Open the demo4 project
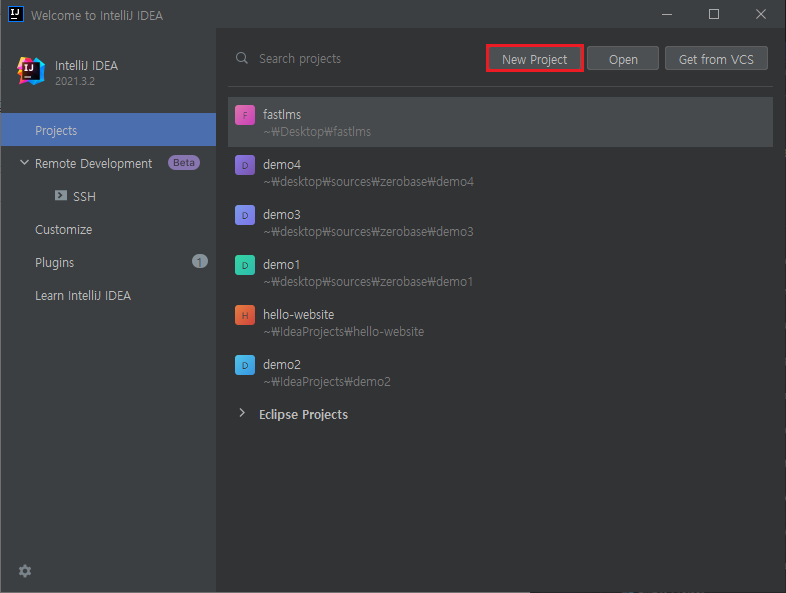This screenshot has height=593, width=786. pyautogui.click(x=500, y=172)
